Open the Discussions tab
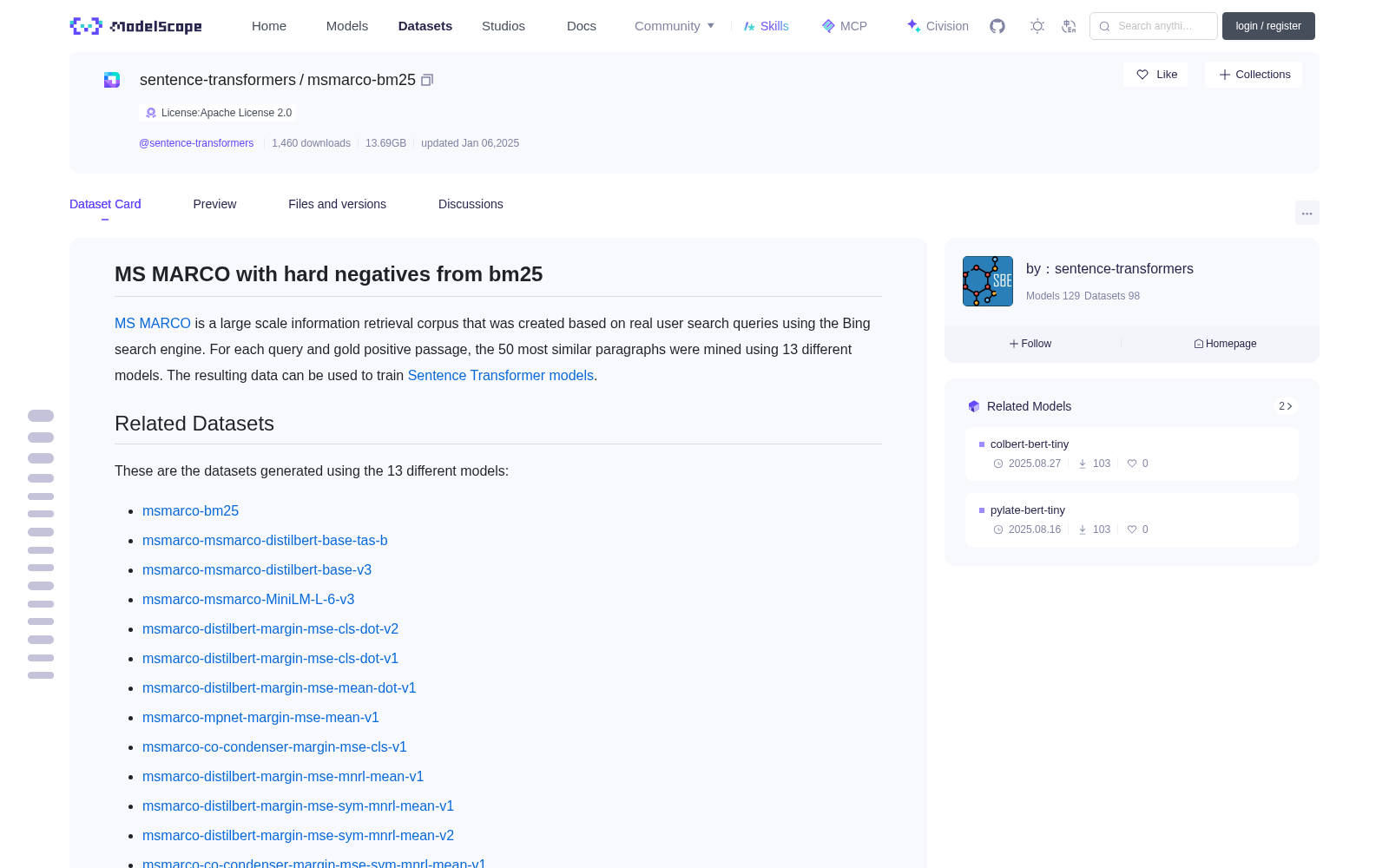This screenshot has width=1389, height=868. coord(471,204)
